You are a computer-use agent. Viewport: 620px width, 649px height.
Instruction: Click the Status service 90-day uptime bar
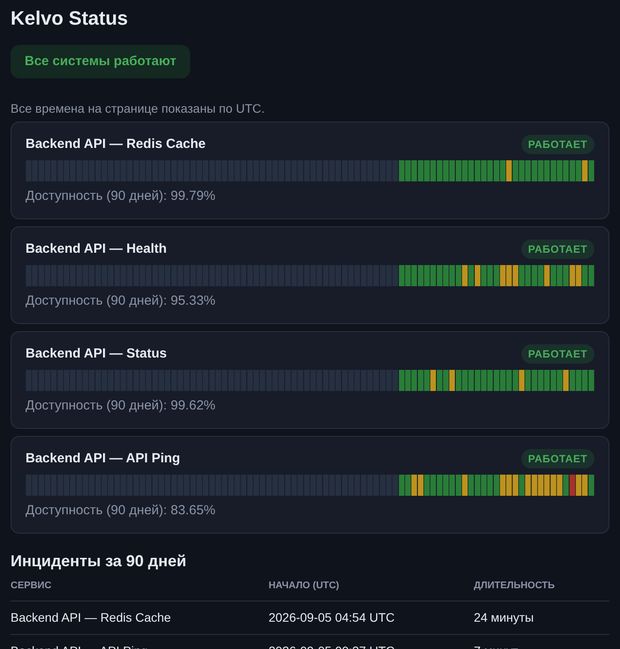pos(310,380)
